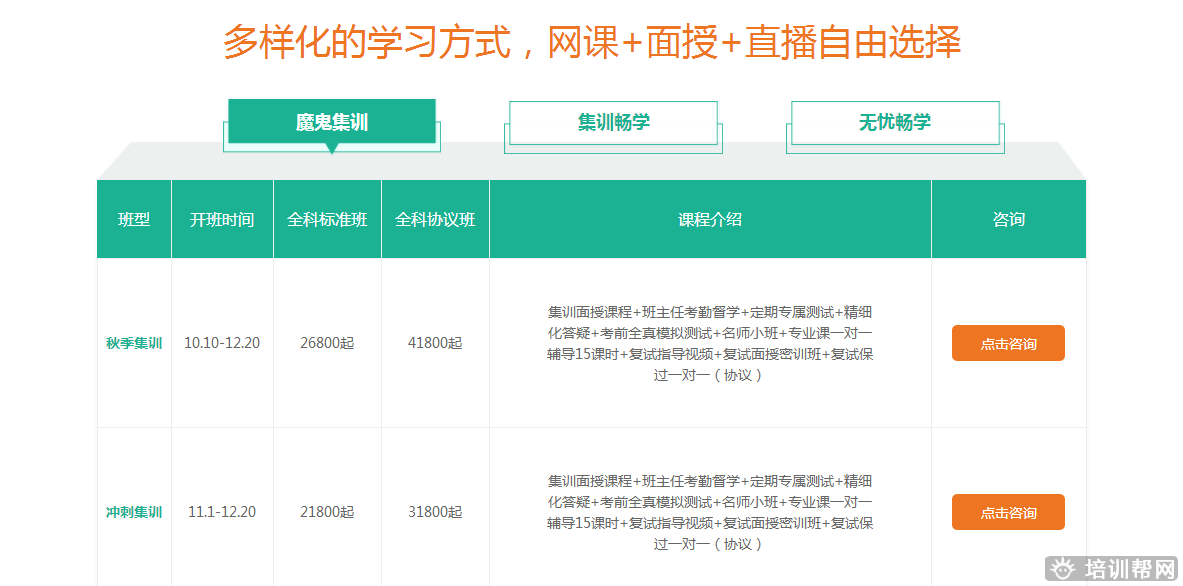Click the 班型 column header
The image size is (1183, 586).
(134, 220)
